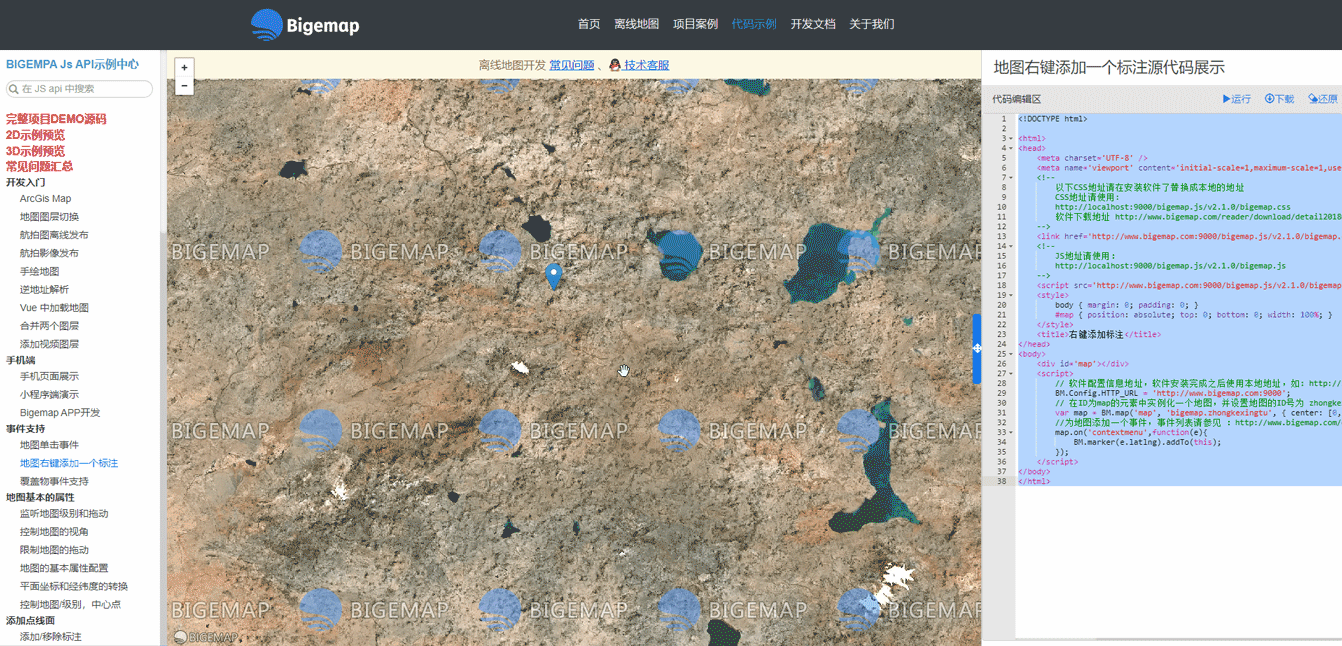Image resolution: width=1342 pixels, height=646 pixels.
Task: Collapse code fold arrow on line 19
Action: tap(1011, 295)
